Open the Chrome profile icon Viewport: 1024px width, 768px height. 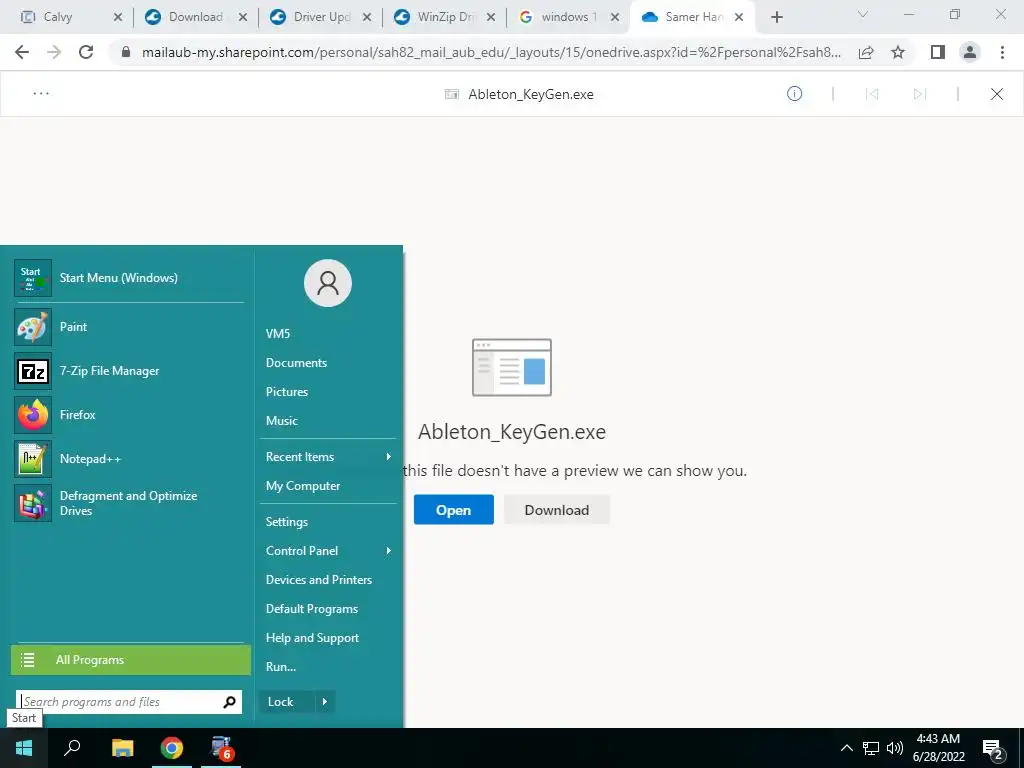970,52
